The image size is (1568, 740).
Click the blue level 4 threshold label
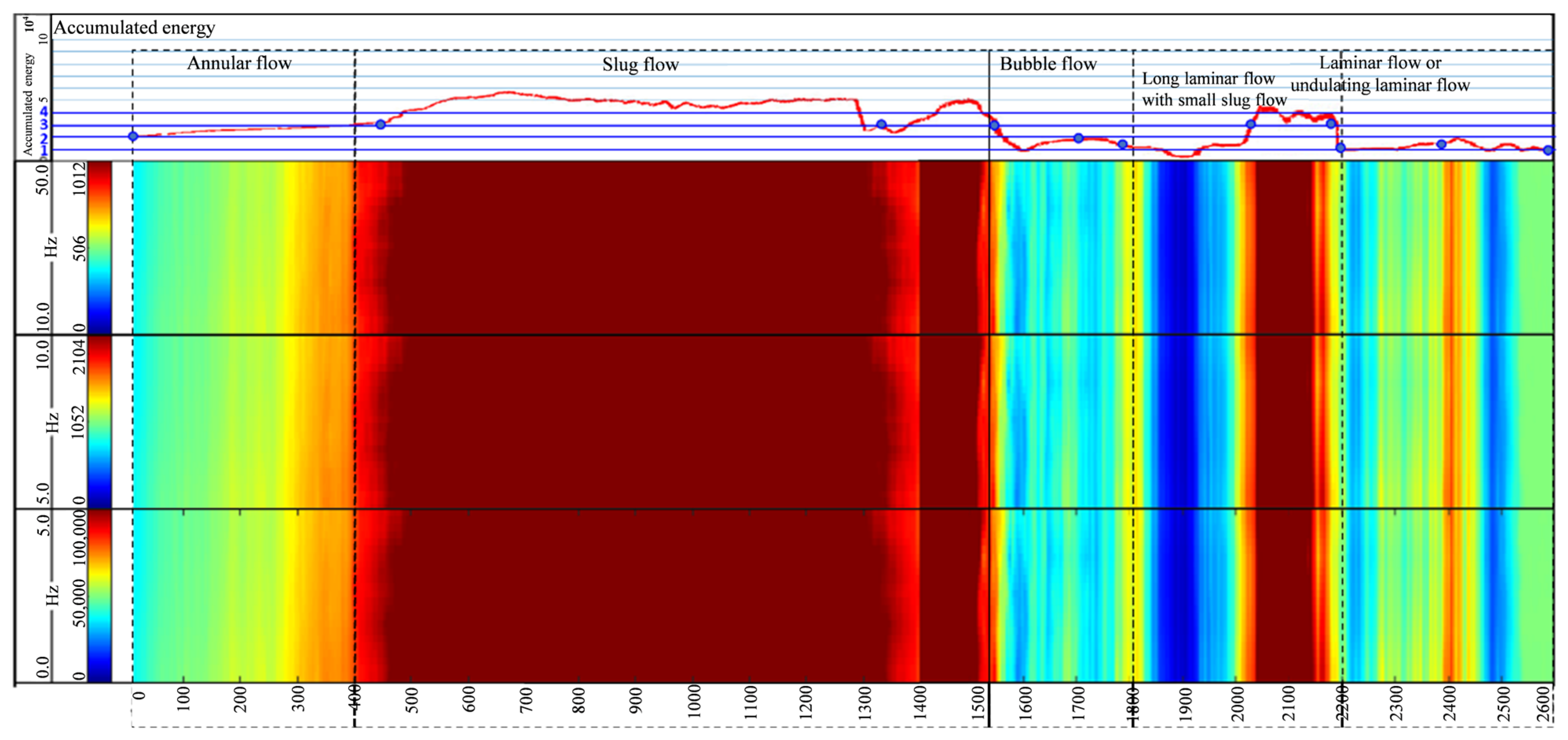[43, 112]
